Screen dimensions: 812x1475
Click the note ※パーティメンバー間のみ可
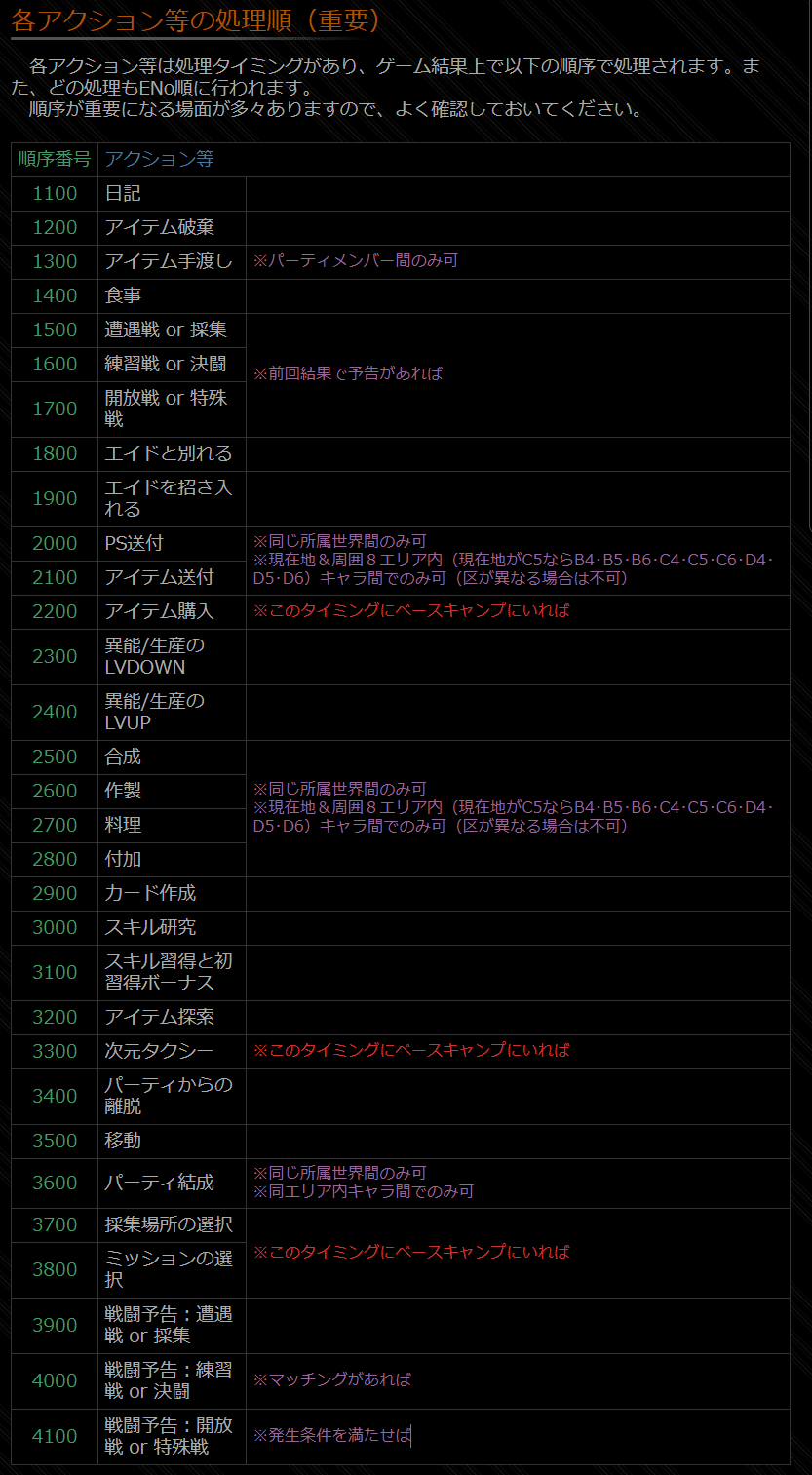356,261
